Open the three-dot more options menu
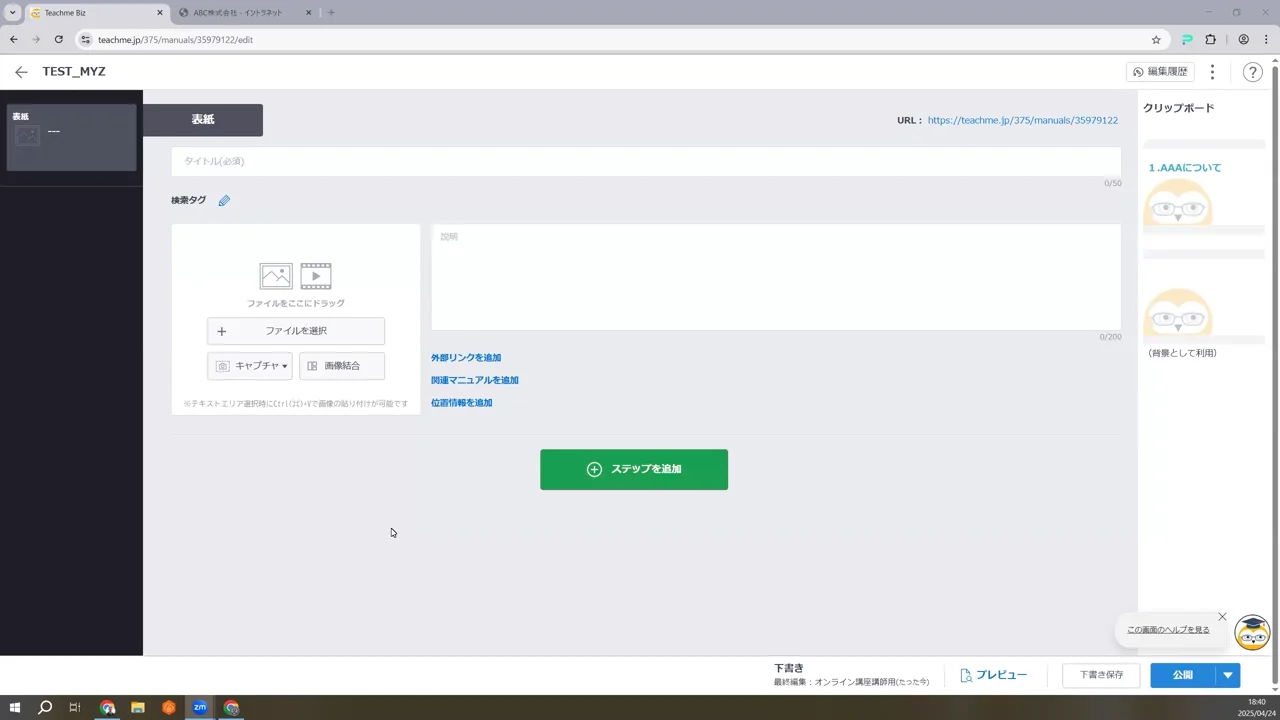1280x720 pixels. click(1212, 72)
